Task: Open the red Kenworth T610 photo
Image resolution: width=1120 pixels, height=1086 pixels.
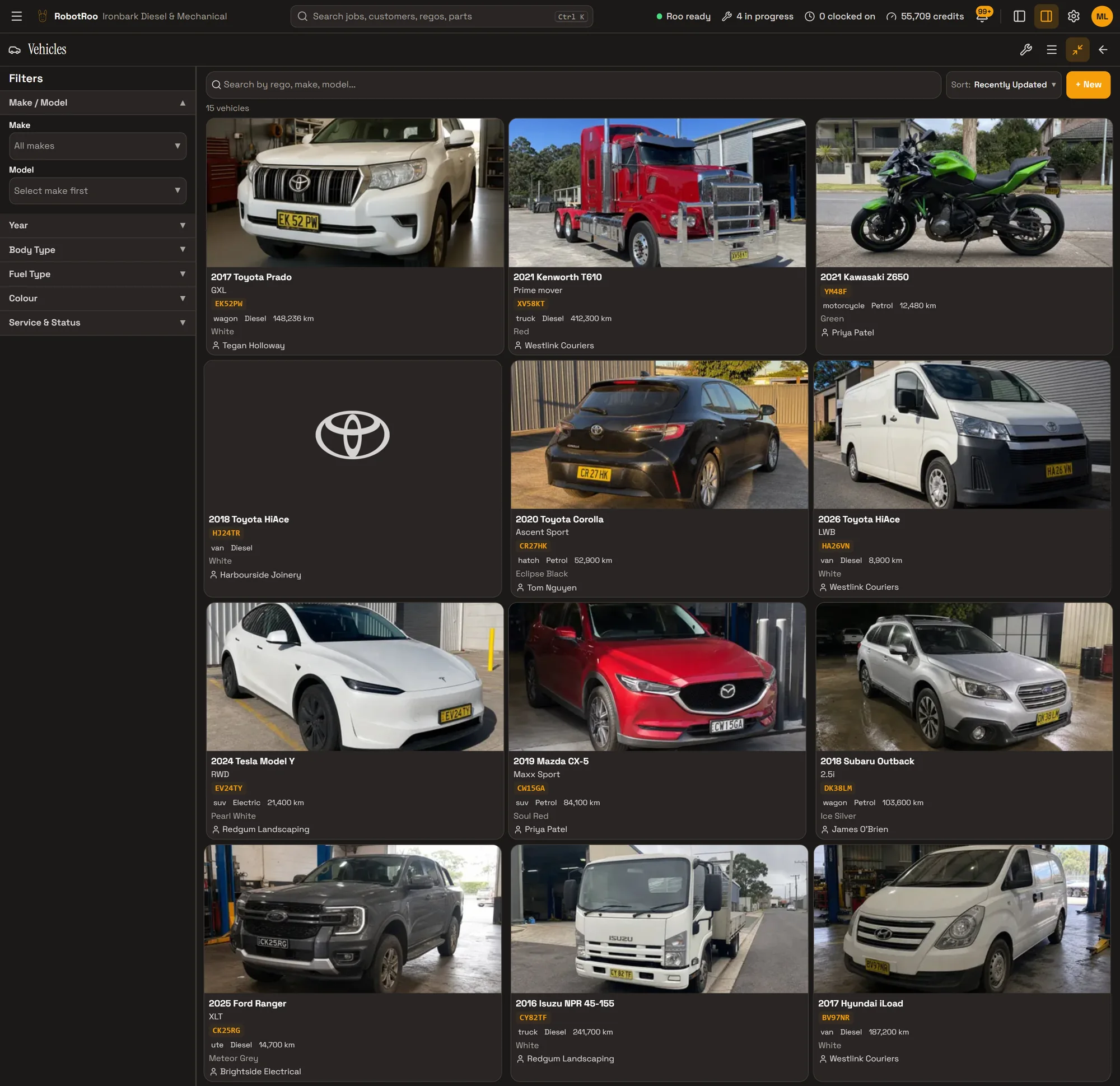Action: (657, 193)
